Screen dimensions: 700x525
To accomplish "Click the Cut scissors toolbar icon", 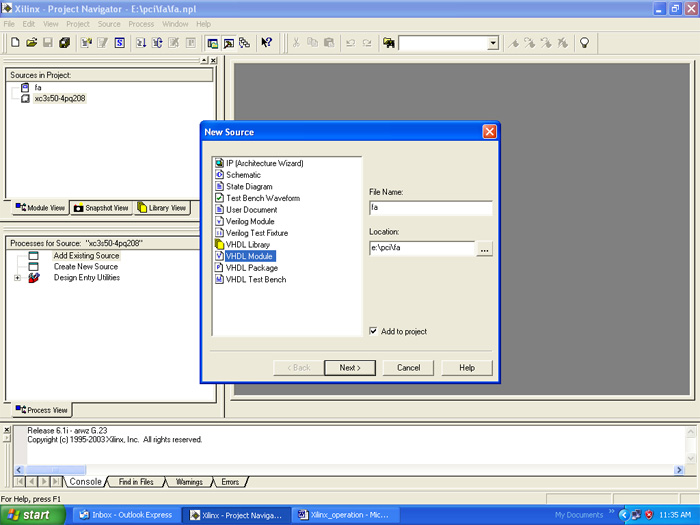I will click(296, 42).
